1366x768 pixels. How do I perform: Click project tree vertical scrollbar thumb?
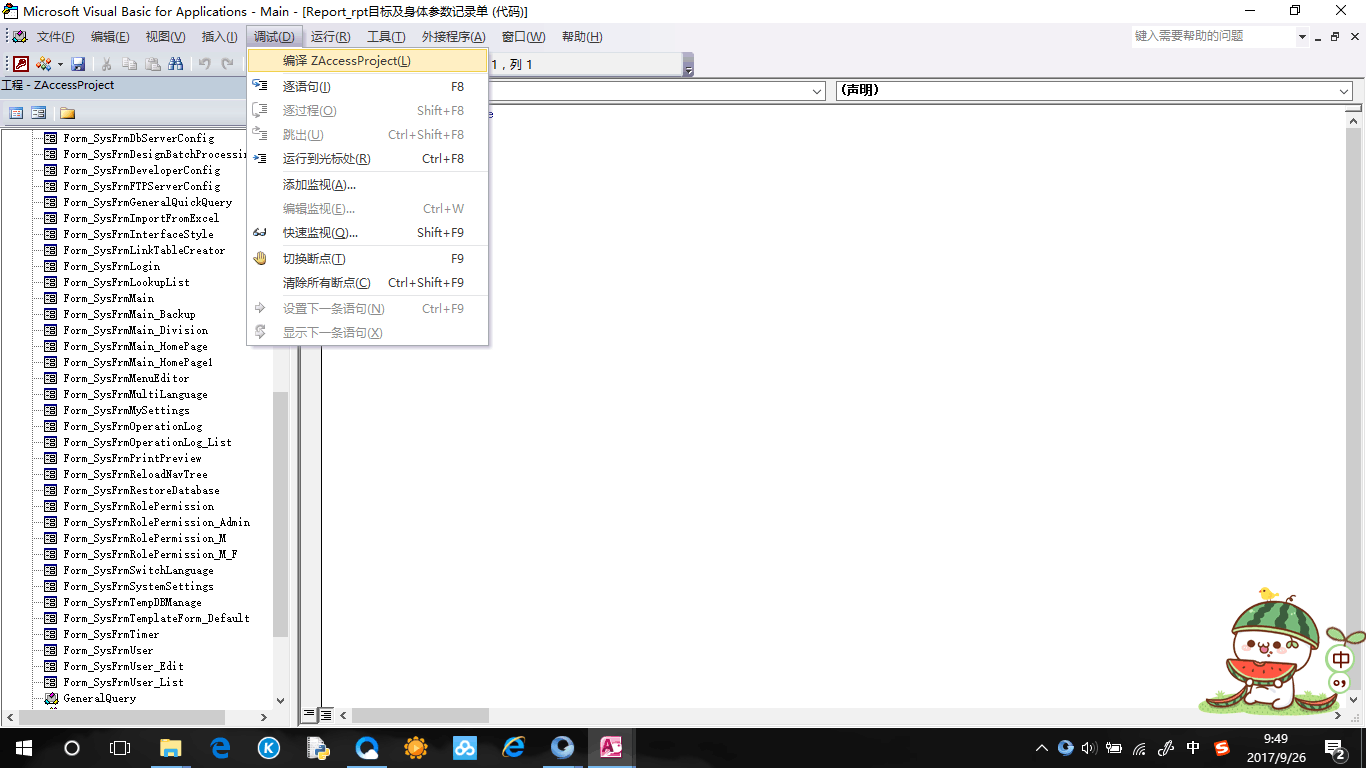pos(280,515)
